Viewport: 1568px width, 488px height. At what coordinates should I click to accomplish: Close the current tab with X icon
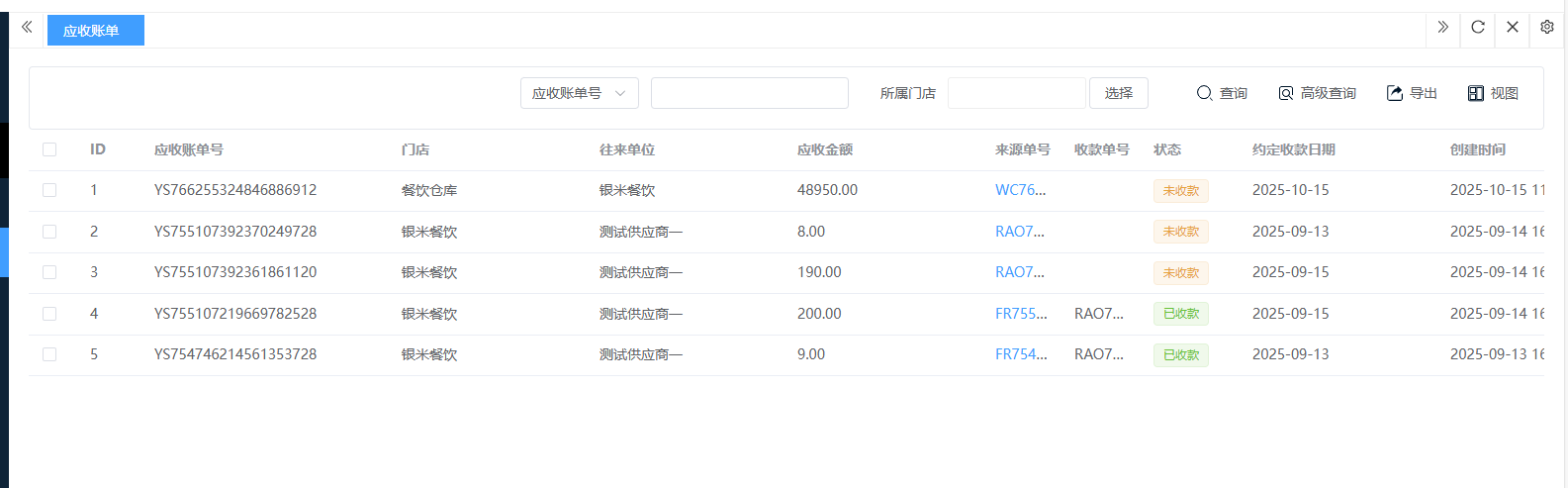[1512, 28]
